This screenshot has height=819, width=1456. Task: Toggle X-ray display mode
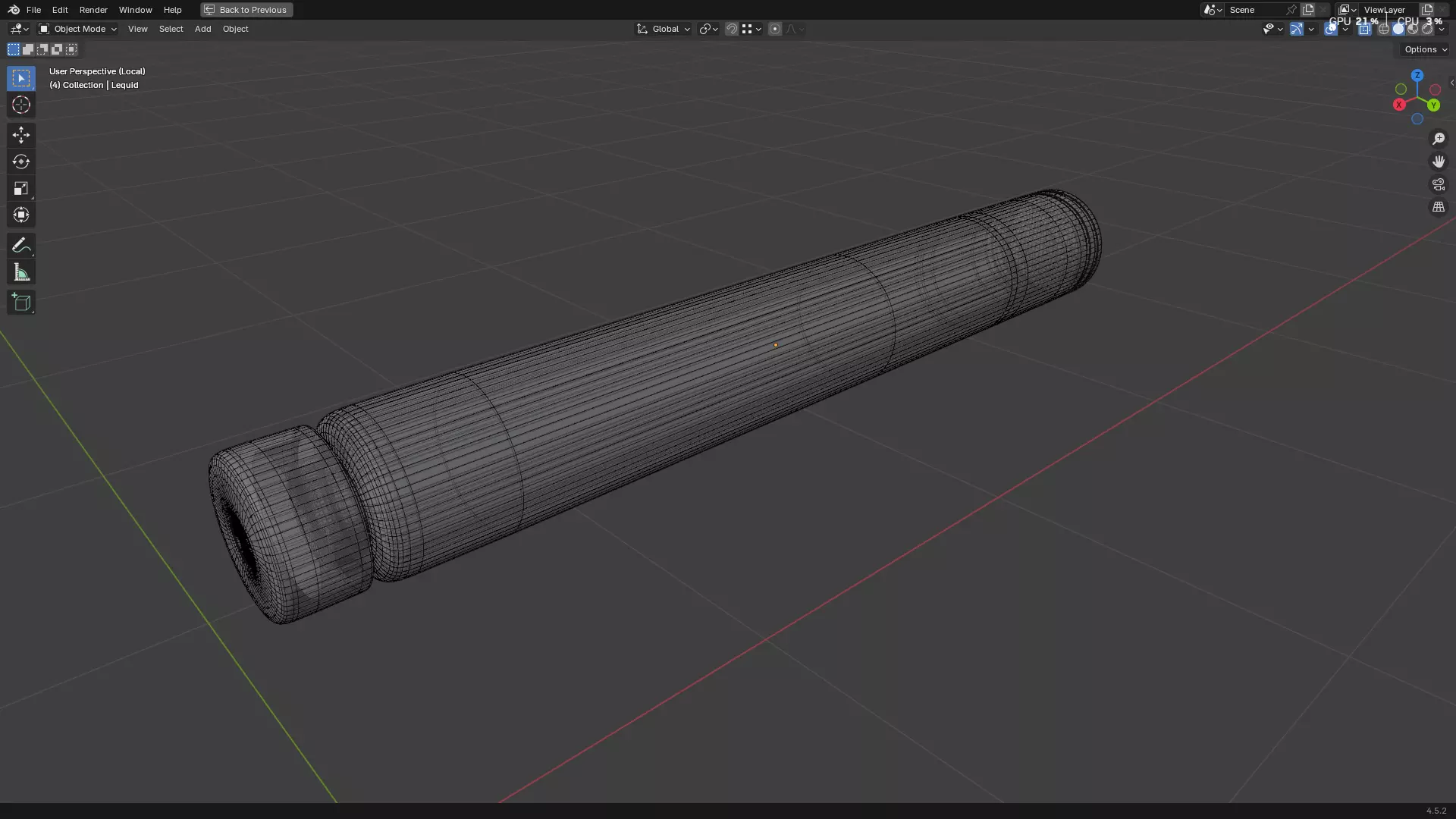click(1364, 29)
